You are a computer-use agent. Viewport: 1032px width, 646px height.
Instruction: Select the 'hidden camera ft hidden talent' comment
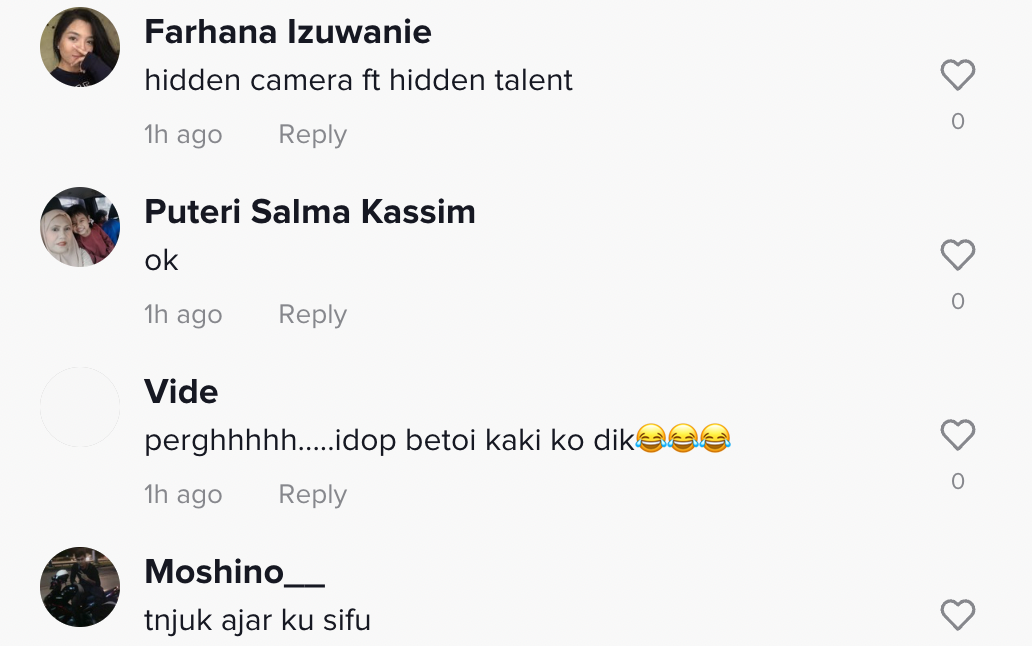[x=358, y=81]
